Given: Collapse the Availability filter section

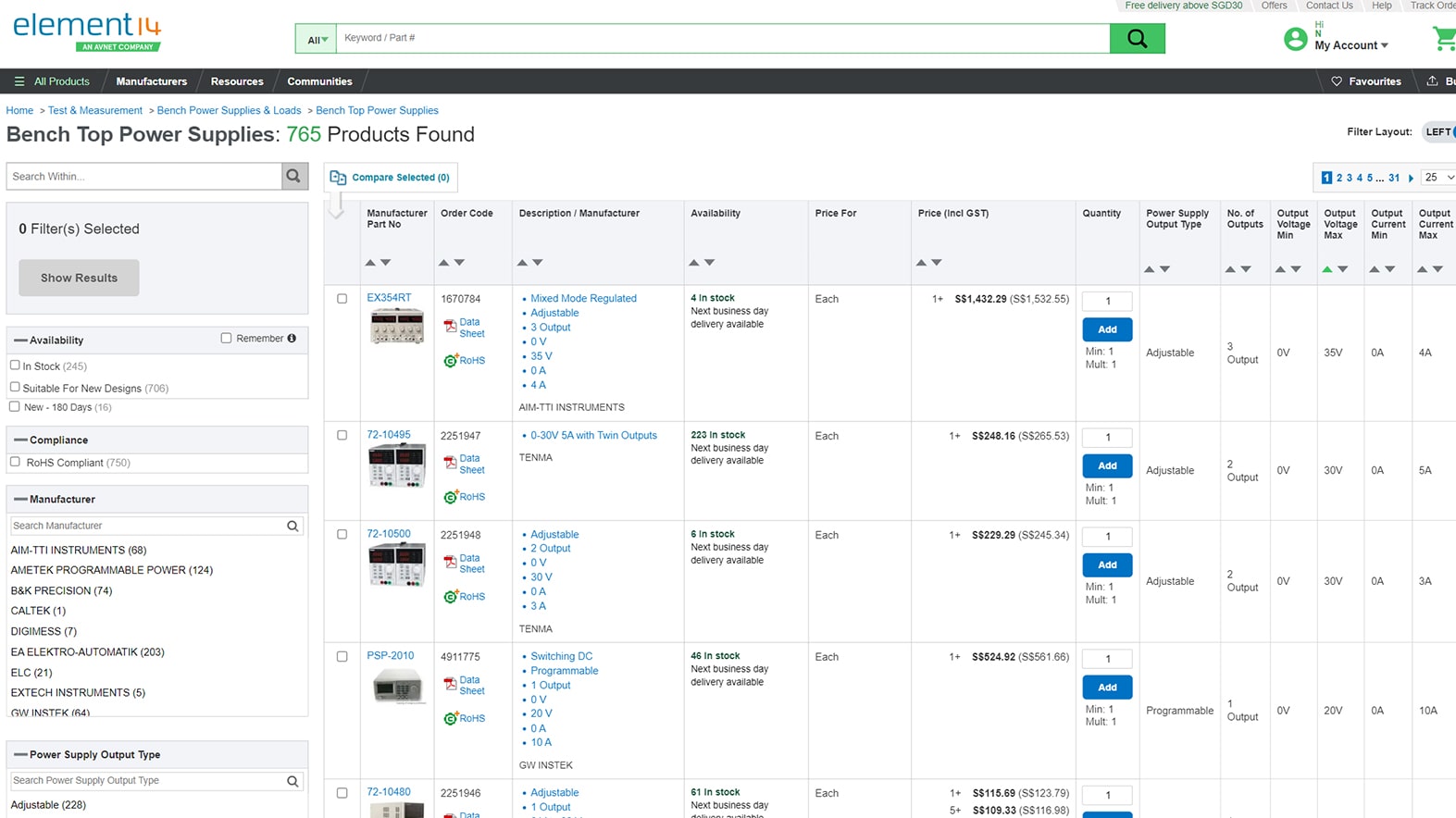Looking at the screenshot, I should pos(20,341).
